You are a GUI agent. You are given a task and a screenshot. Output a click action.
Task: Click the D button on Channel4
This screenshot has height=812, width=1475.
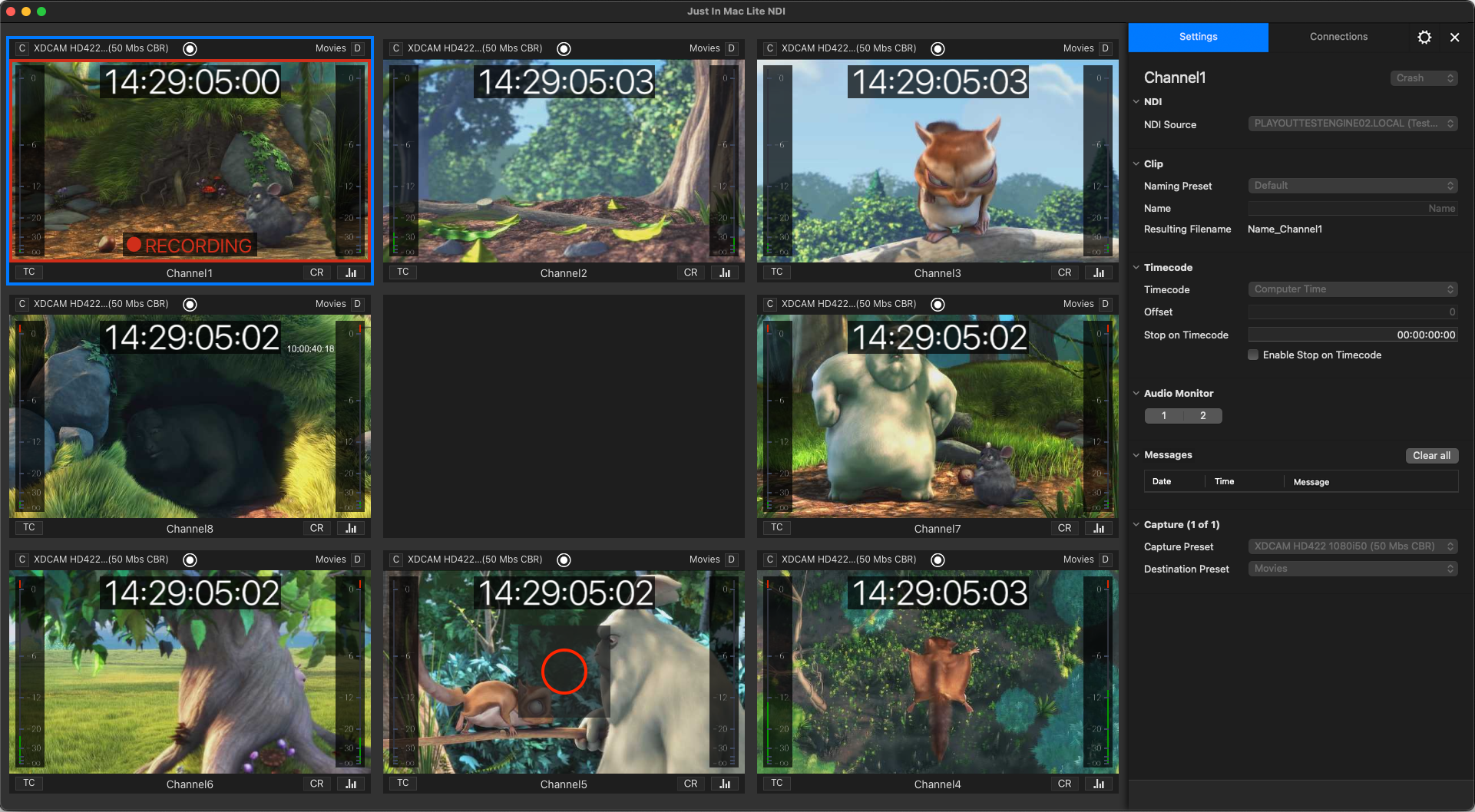click(1105, 559)
